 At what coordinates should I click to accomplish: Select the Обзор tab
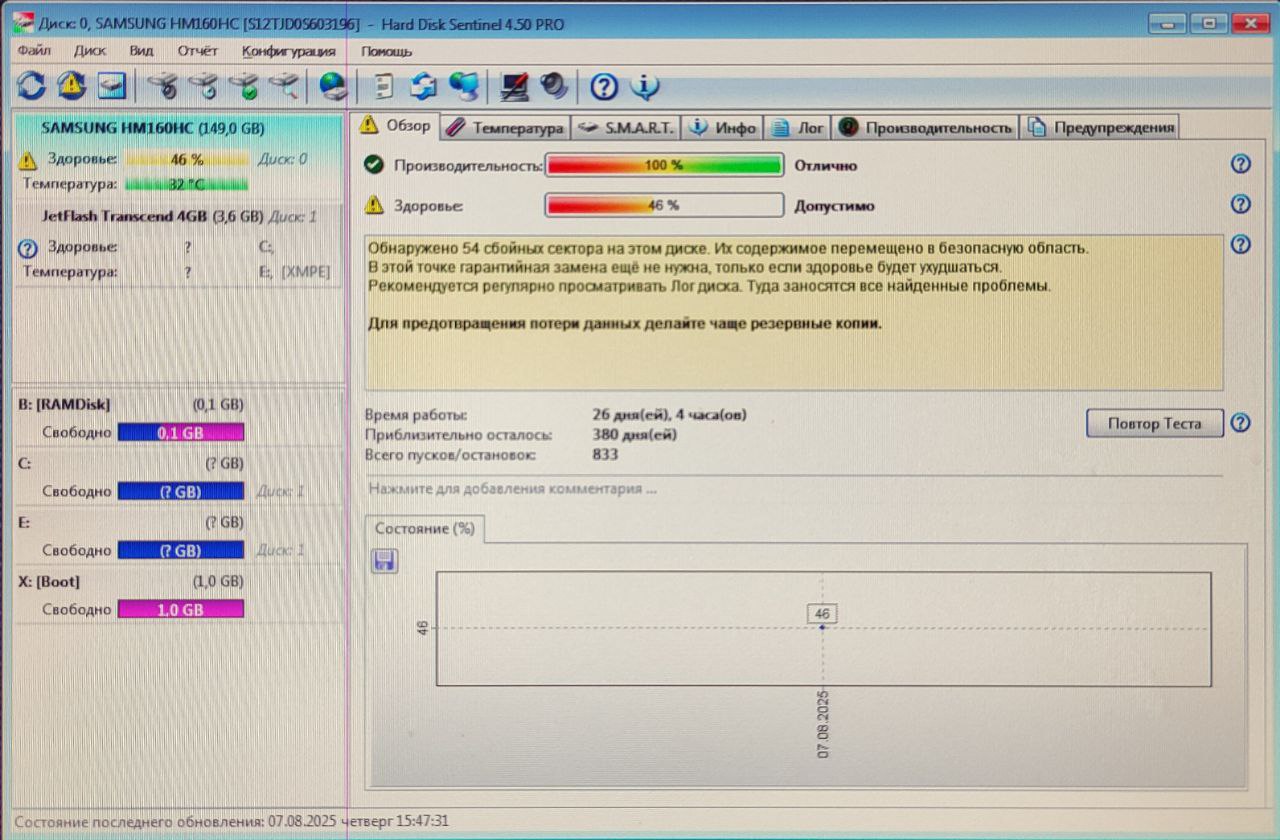[396, 126]
